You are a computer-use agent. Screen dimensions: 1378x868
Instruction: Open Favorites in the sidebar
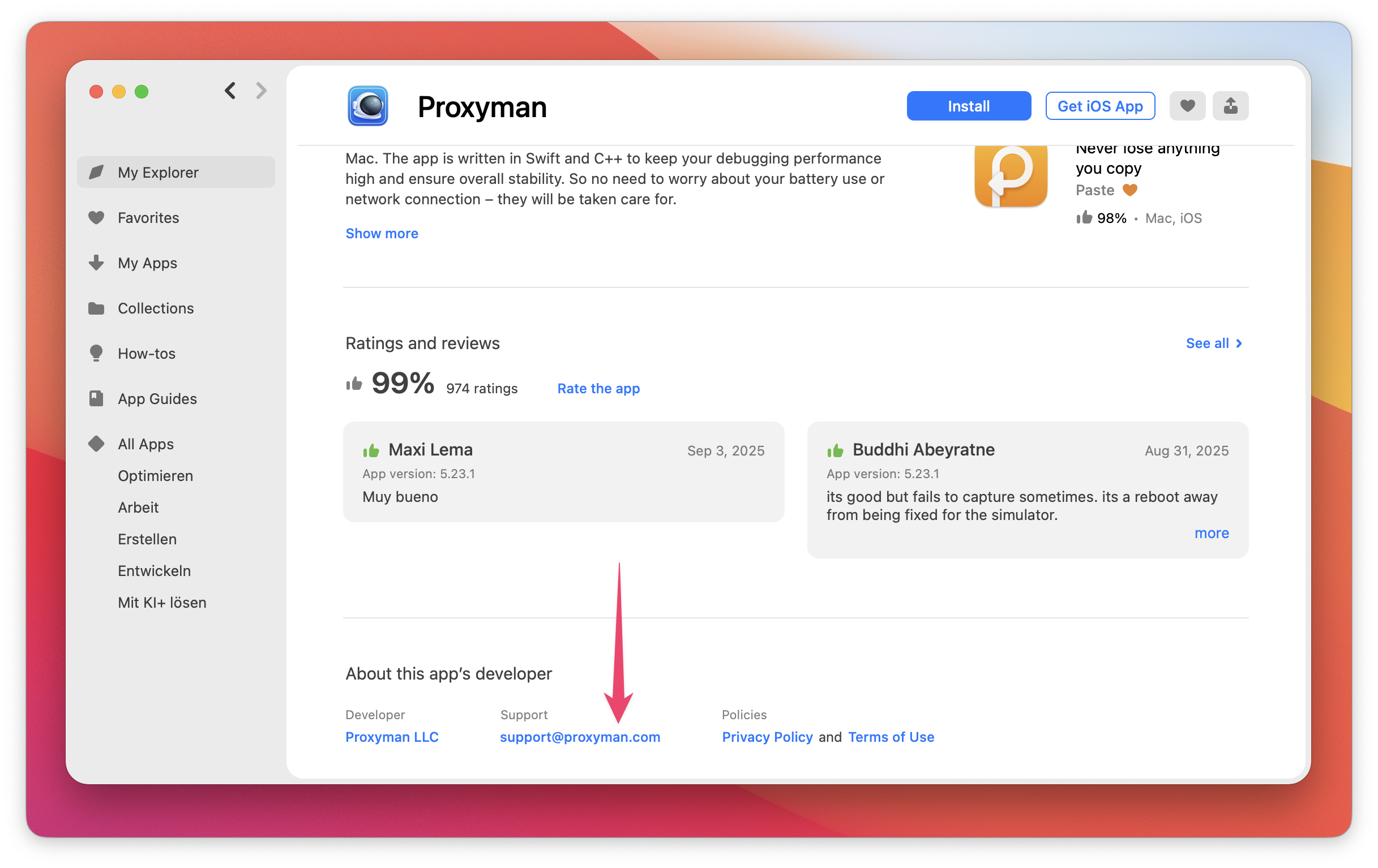click(x=176, y=217)
